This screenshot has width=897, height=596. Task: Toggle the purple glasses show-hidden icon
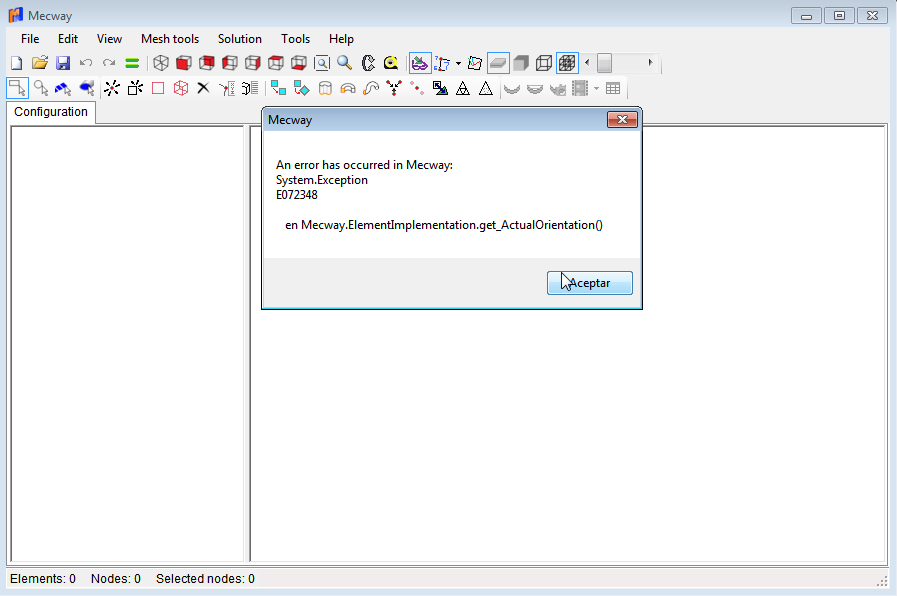click(420, 63)
